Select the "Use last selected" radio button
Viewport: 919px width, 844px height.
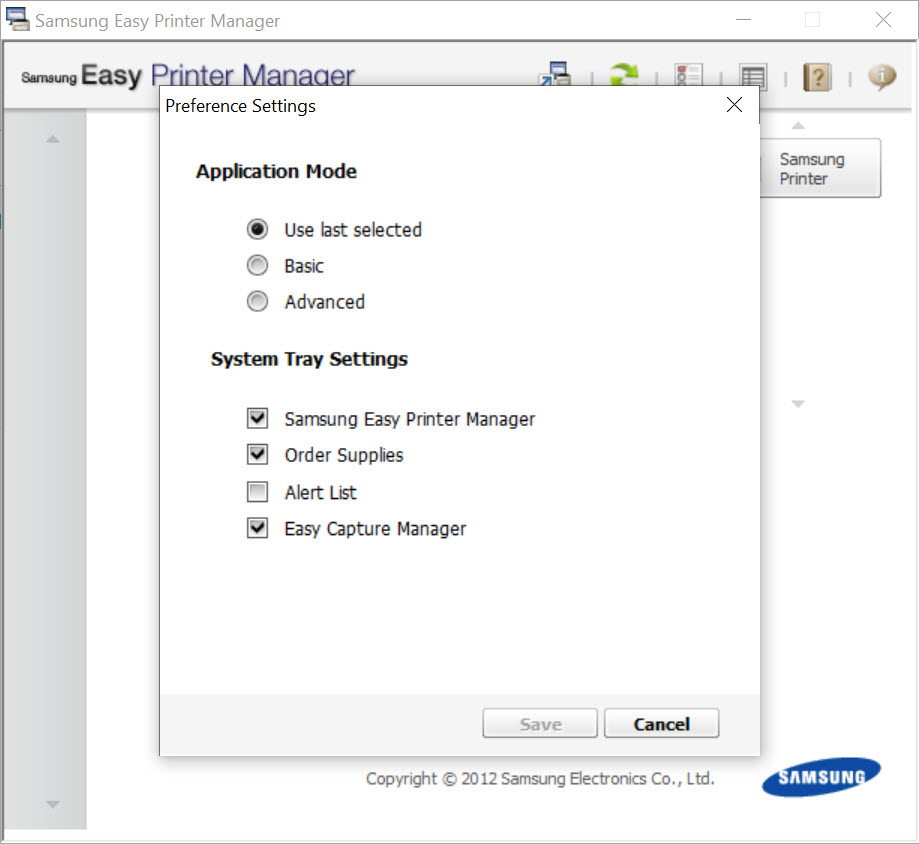257,229
